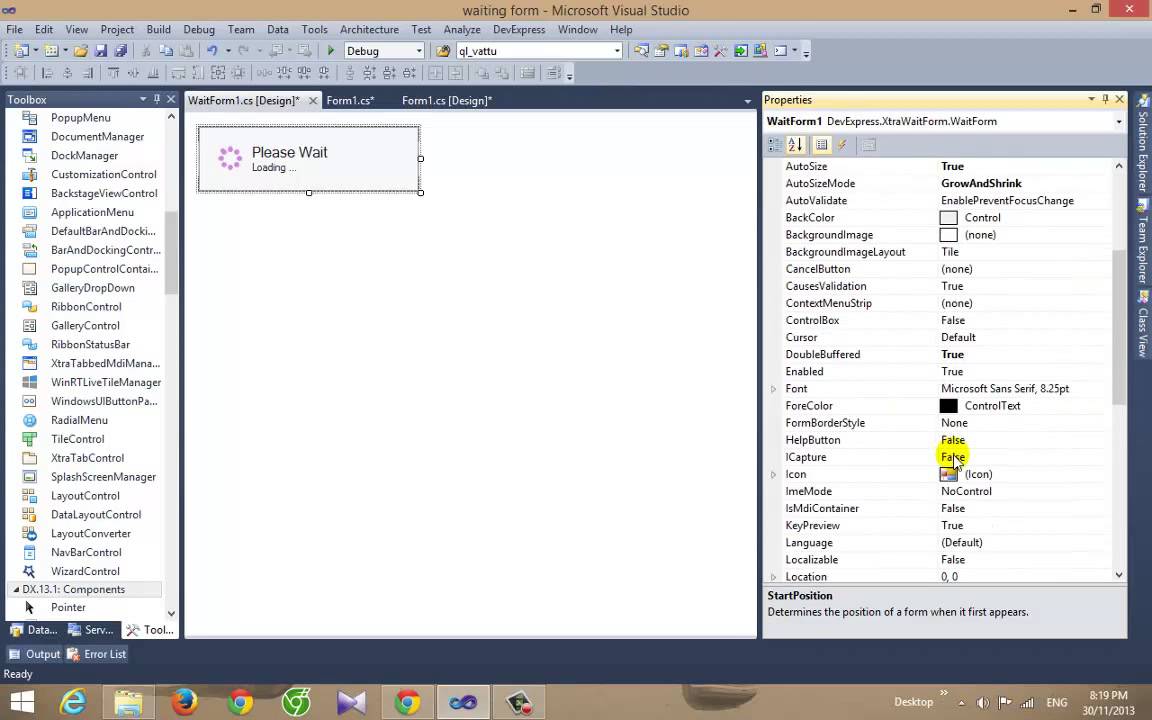
Task: Open the Error List panel tab
Action: [96, 654]
